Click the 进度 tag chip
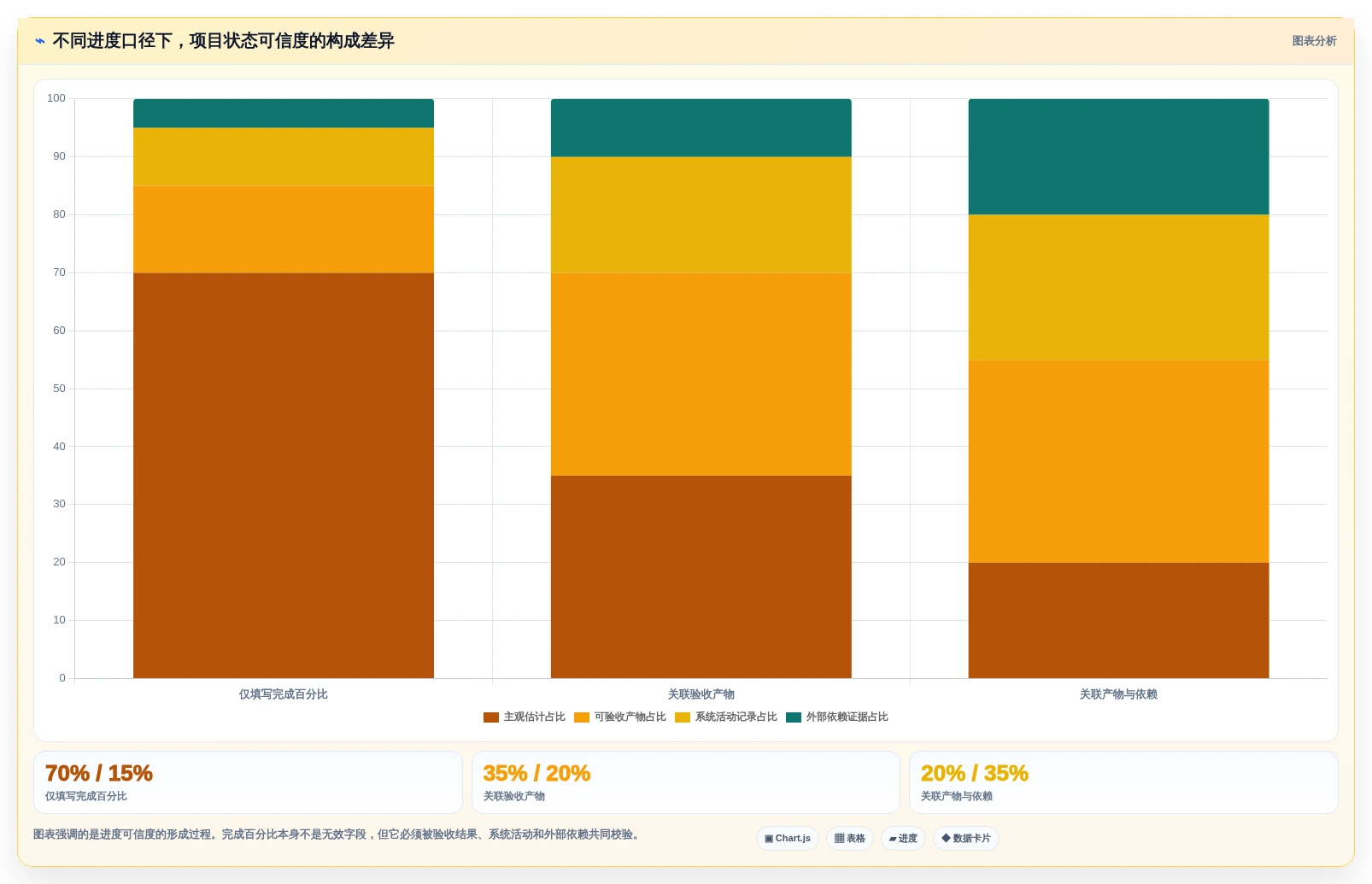The image size is (1372, 884). point(903,839)
